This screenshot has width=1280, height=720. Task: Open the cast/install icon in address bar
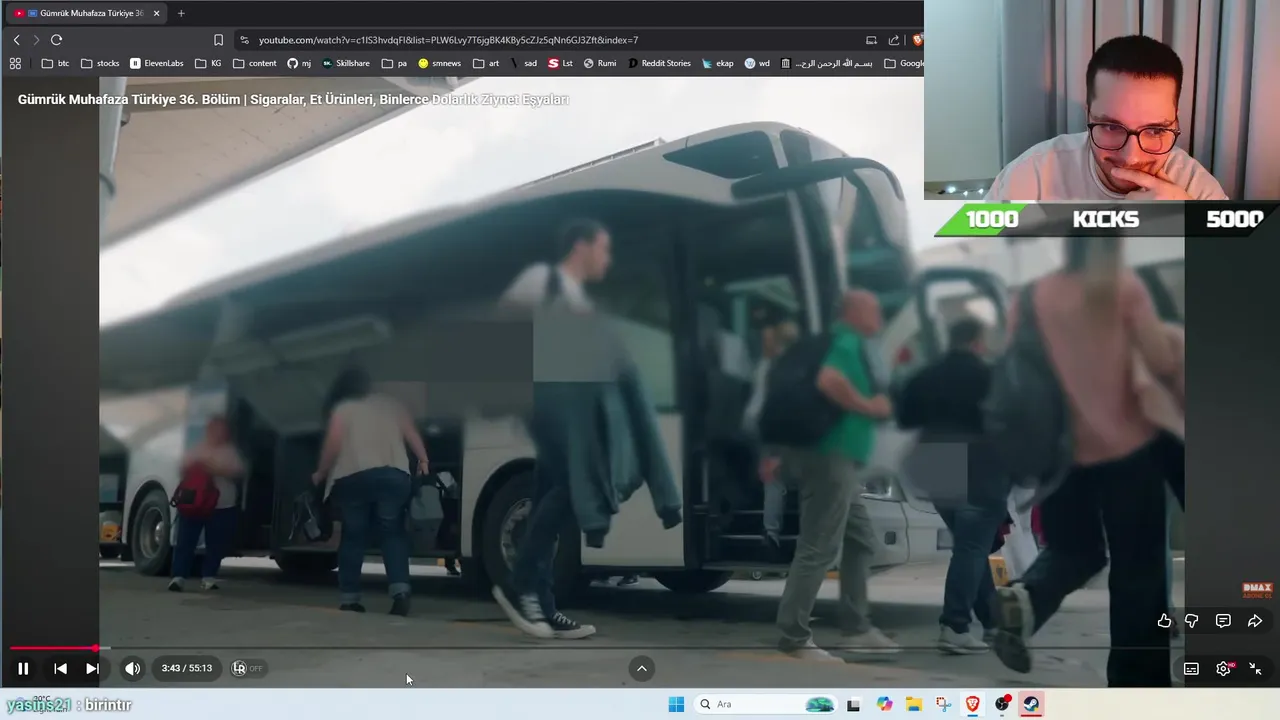(x=871, y=40)
